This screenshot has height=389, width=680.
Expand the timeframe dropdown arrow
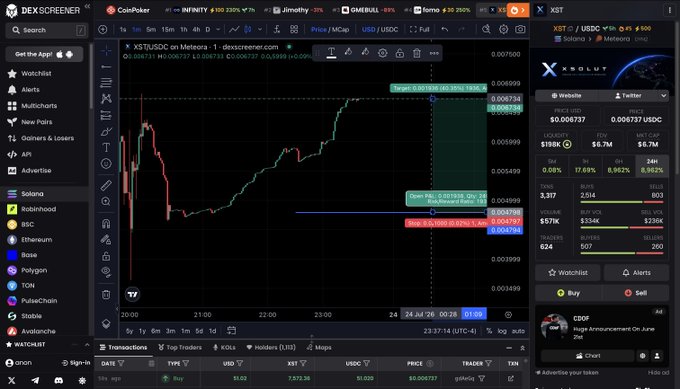[218, 29]
